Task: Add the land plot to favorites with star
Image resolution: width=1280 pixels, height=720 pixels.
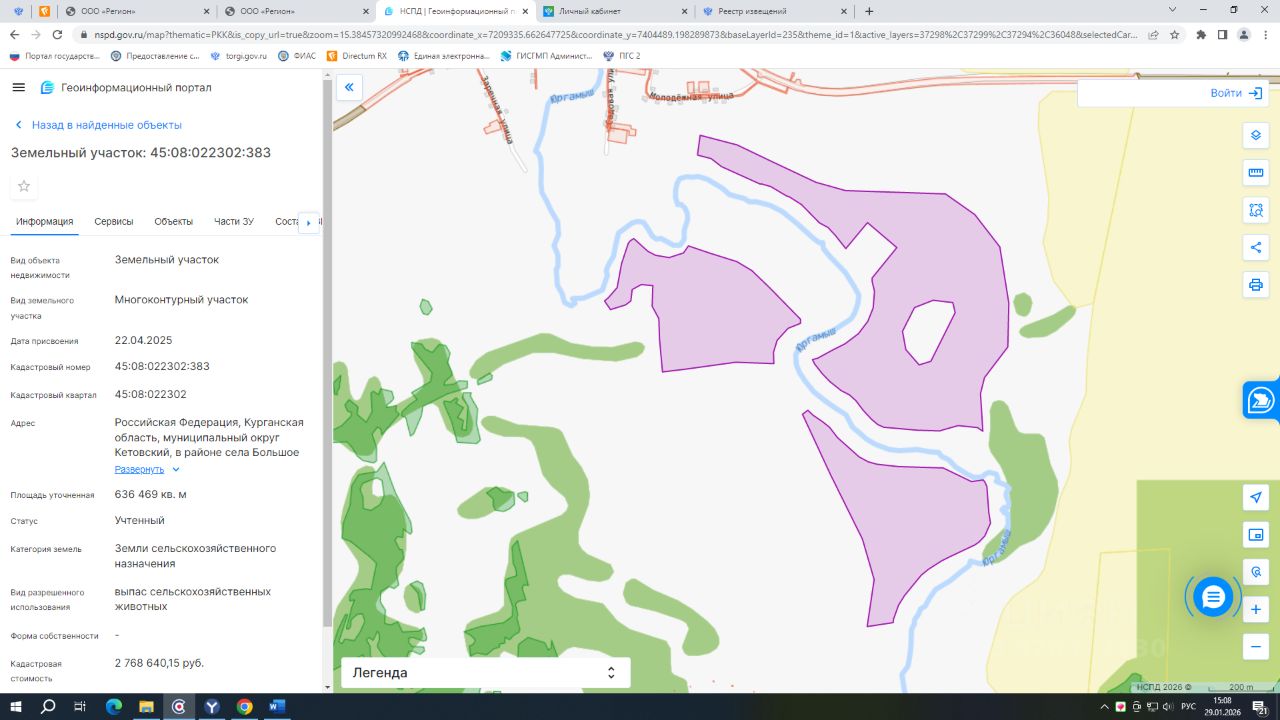Action: coord(24,186)
